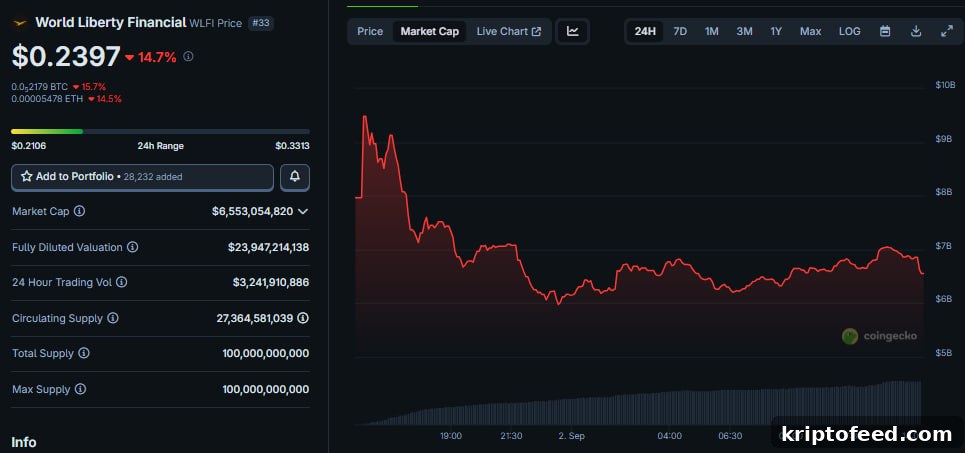This screenshot has height=453, width=965.
Task: Show Circulating Supply label info icon
Action: (x=113, y=318)
